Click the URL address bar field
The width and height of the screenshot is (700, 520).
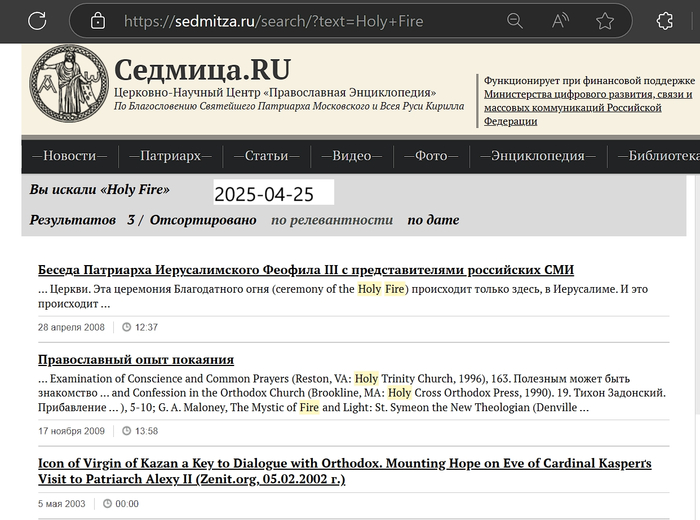click(x=300, y=21)
